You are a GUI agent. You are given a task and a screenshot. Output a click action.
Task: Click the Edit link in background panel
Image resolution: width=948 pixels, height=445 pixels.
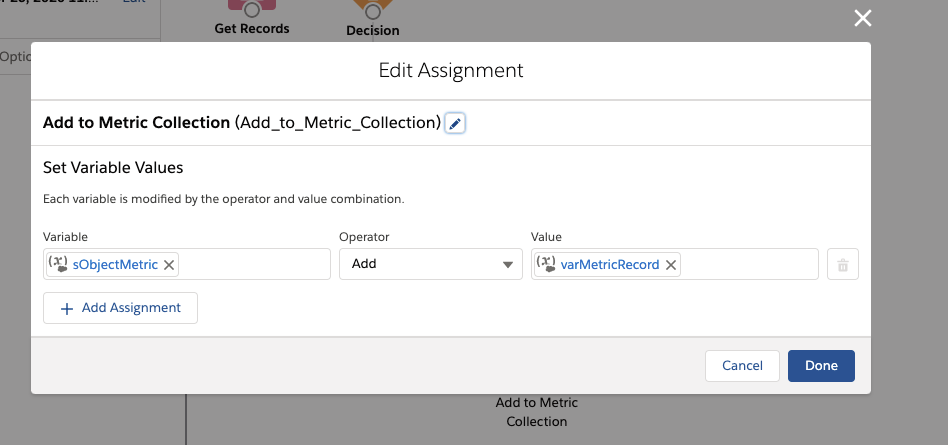click(134, 2)
